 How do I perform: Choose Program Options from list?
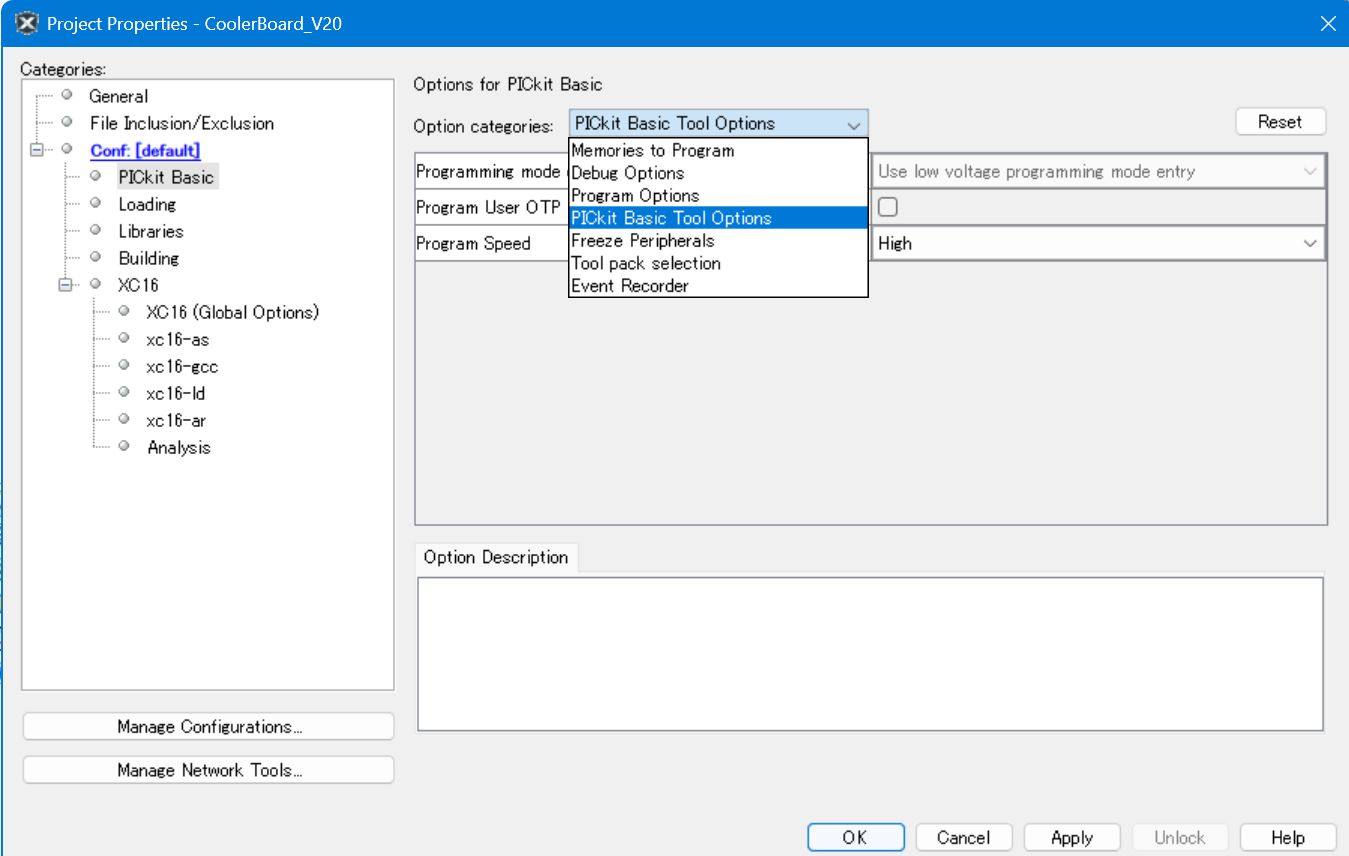718,195
